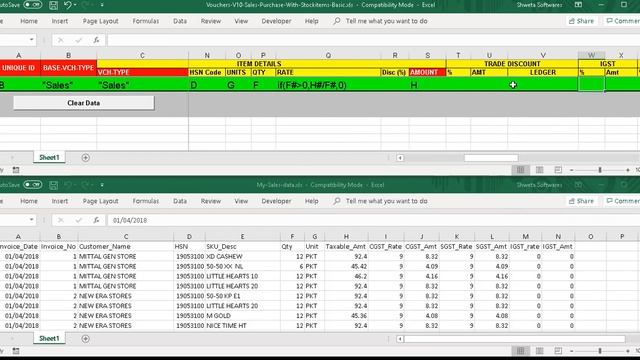This screenshot has height=360, width=640.
Task: Click Tell me search icon in top window
Action: [x=336, y=21]
